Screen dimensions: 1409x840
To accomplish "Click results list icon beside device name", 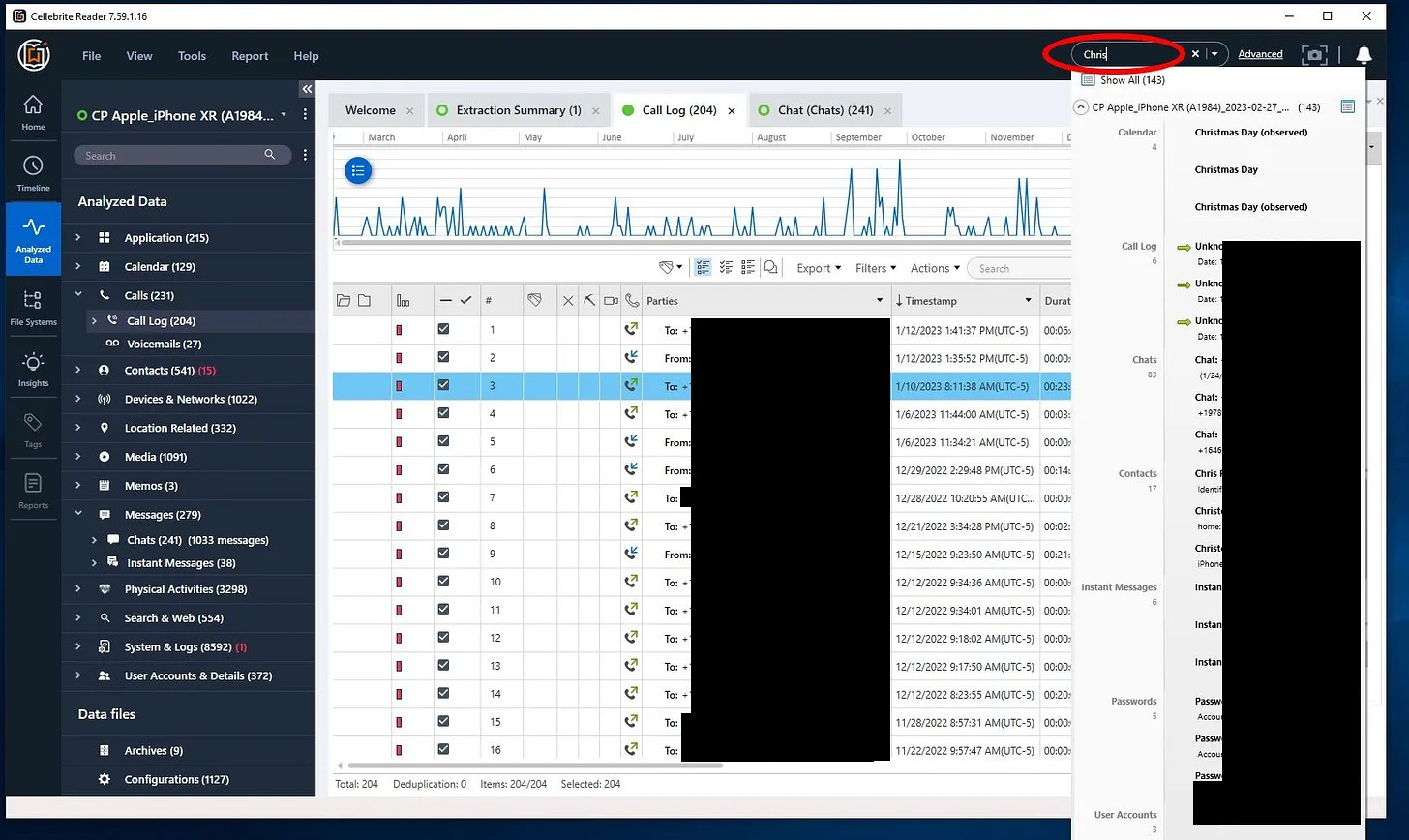I will click(x=1347, y=107).
